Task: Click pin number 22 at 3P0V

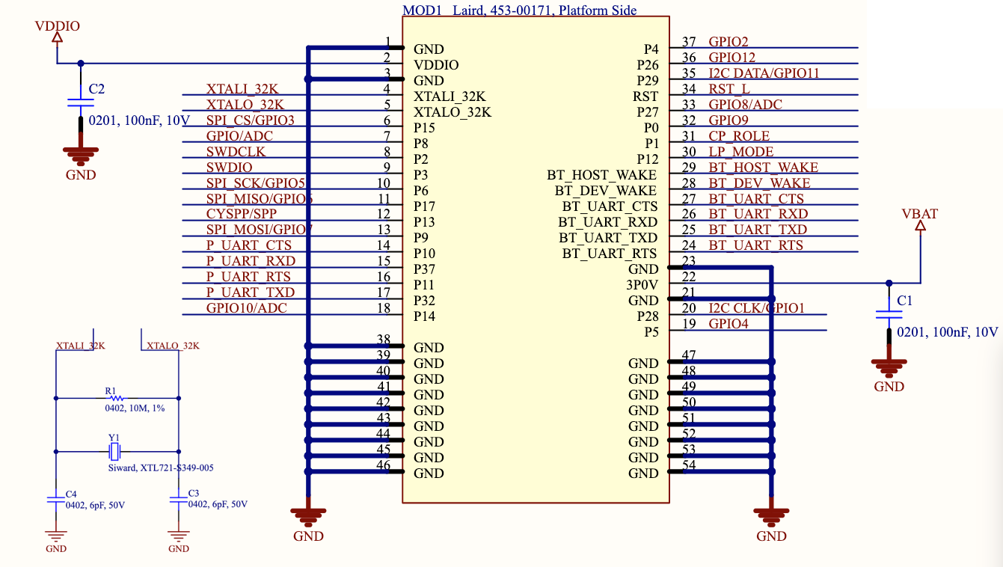Action: click(689, 276)
